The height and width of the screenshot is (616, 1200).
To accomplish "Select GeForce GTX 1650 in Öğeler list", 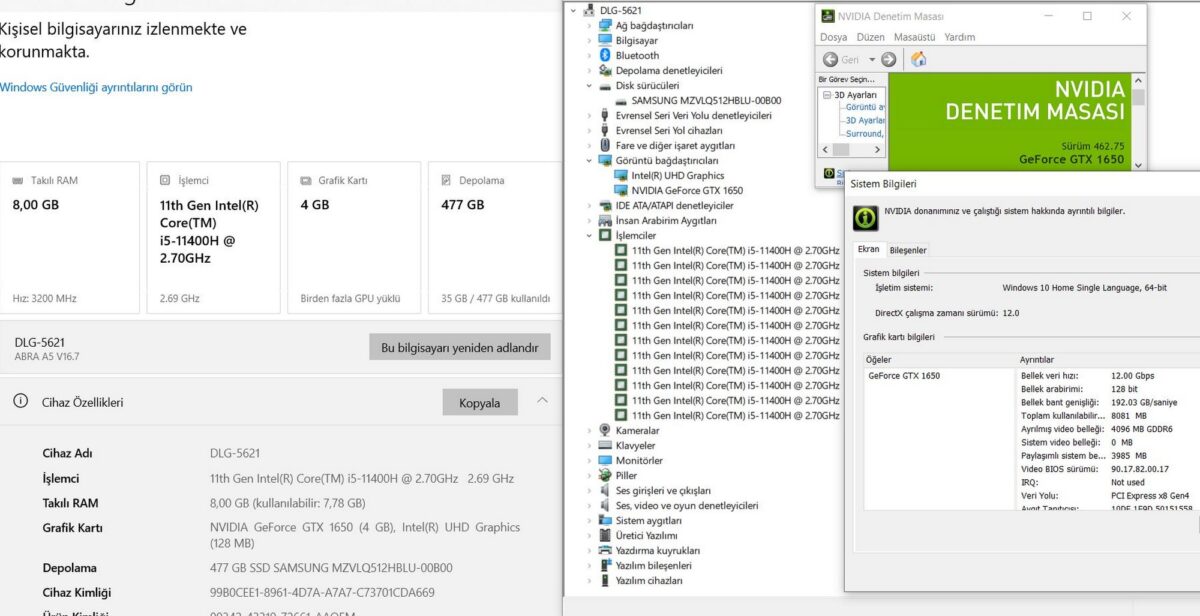I will (x=903, y=376).
